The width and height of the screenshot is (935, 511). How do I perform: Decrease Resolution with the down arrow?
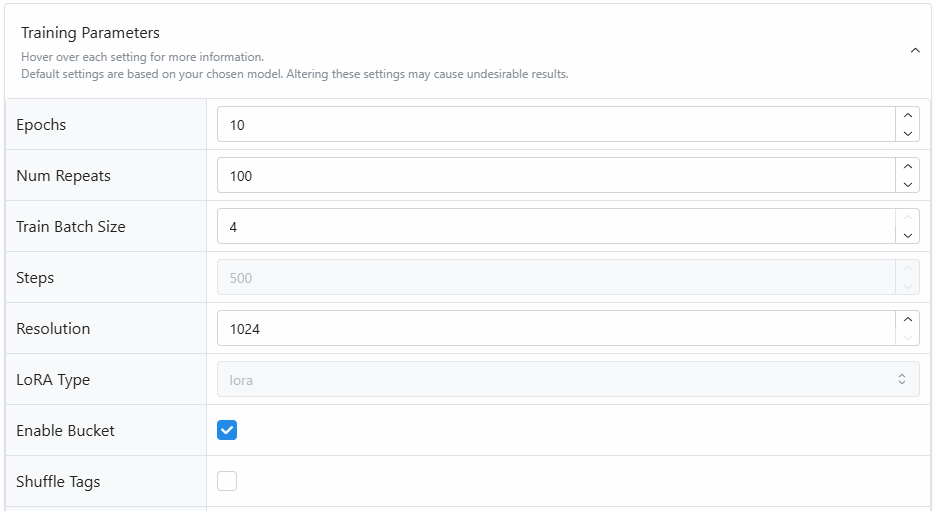click(907, 337)
